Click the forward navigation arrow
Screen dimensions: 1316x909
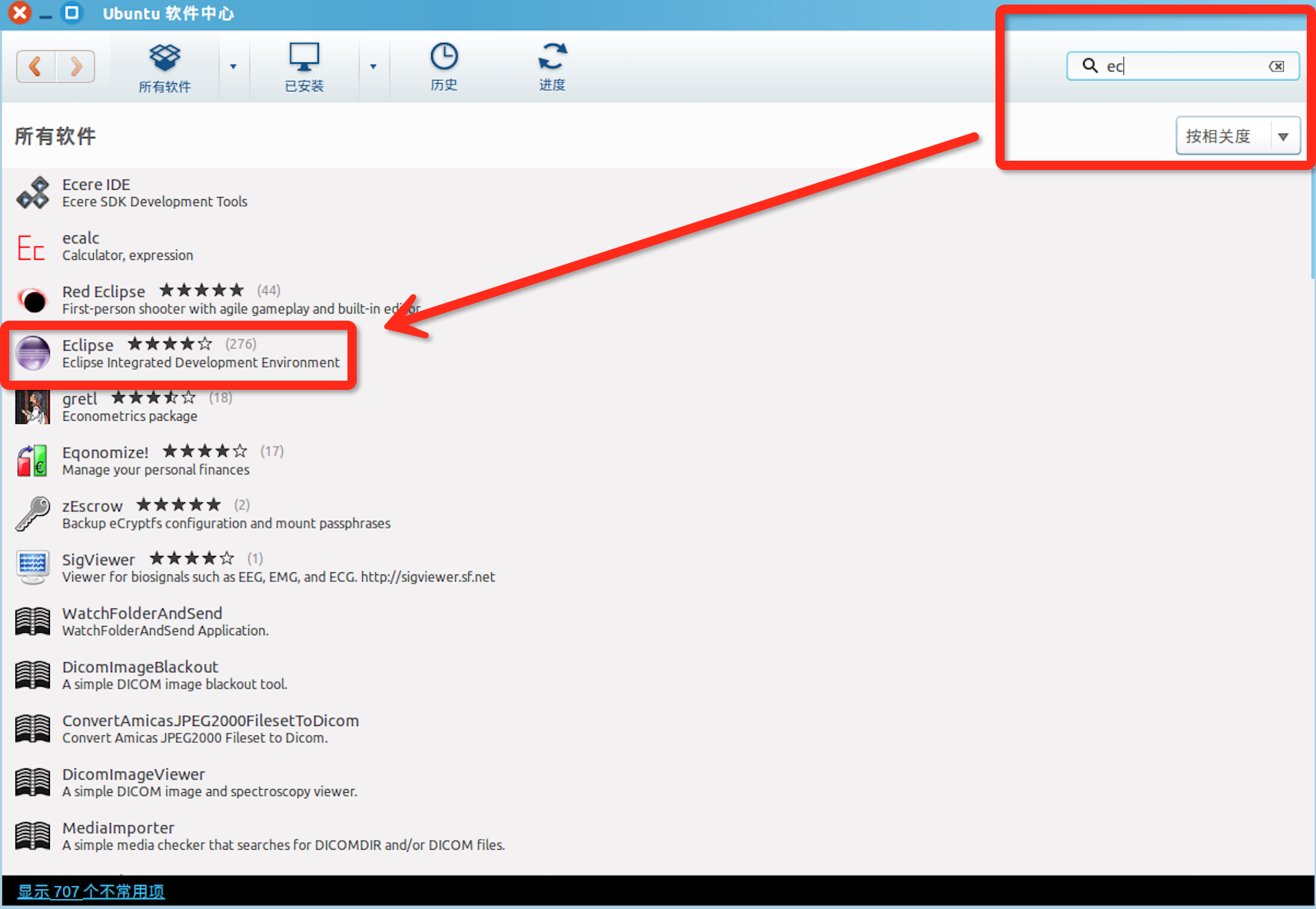tap(75, 67)
